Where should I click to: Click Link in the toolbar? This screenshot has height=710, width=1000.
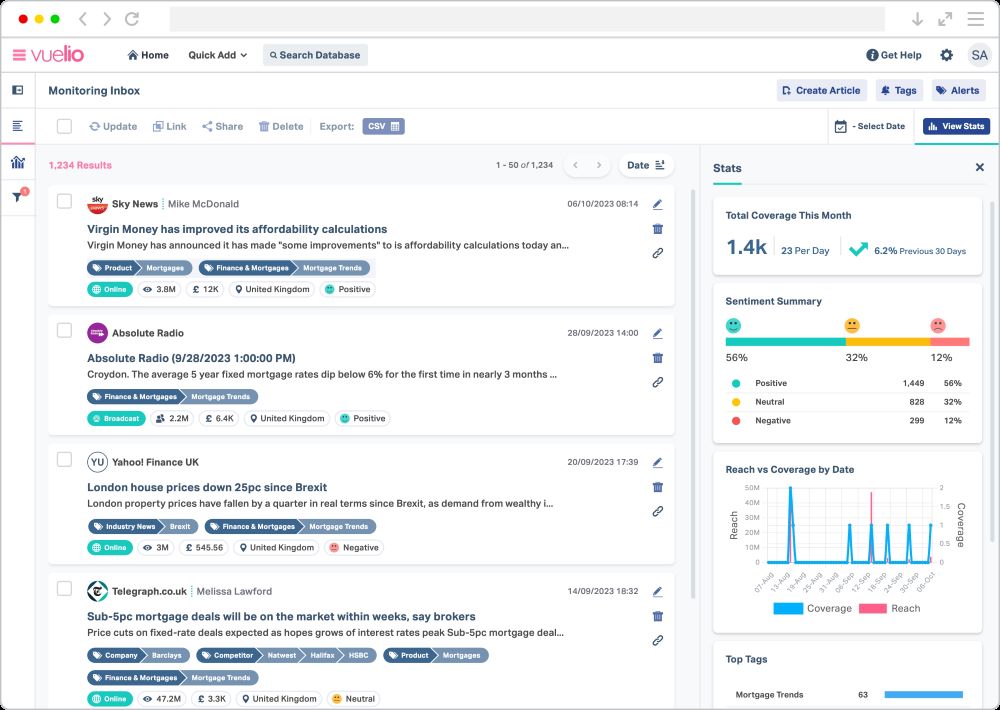(x=170, y=126)
